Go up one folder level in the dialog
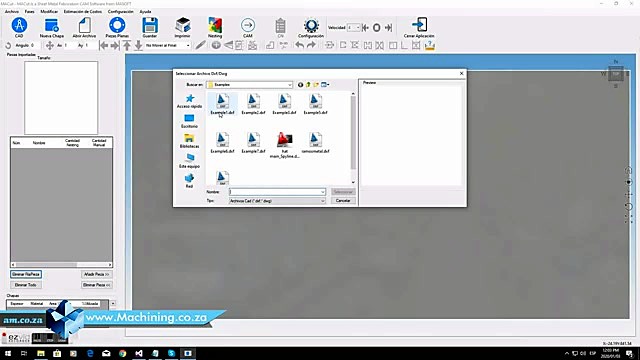Screen dimensions: 640x360 tap(308, 84)
